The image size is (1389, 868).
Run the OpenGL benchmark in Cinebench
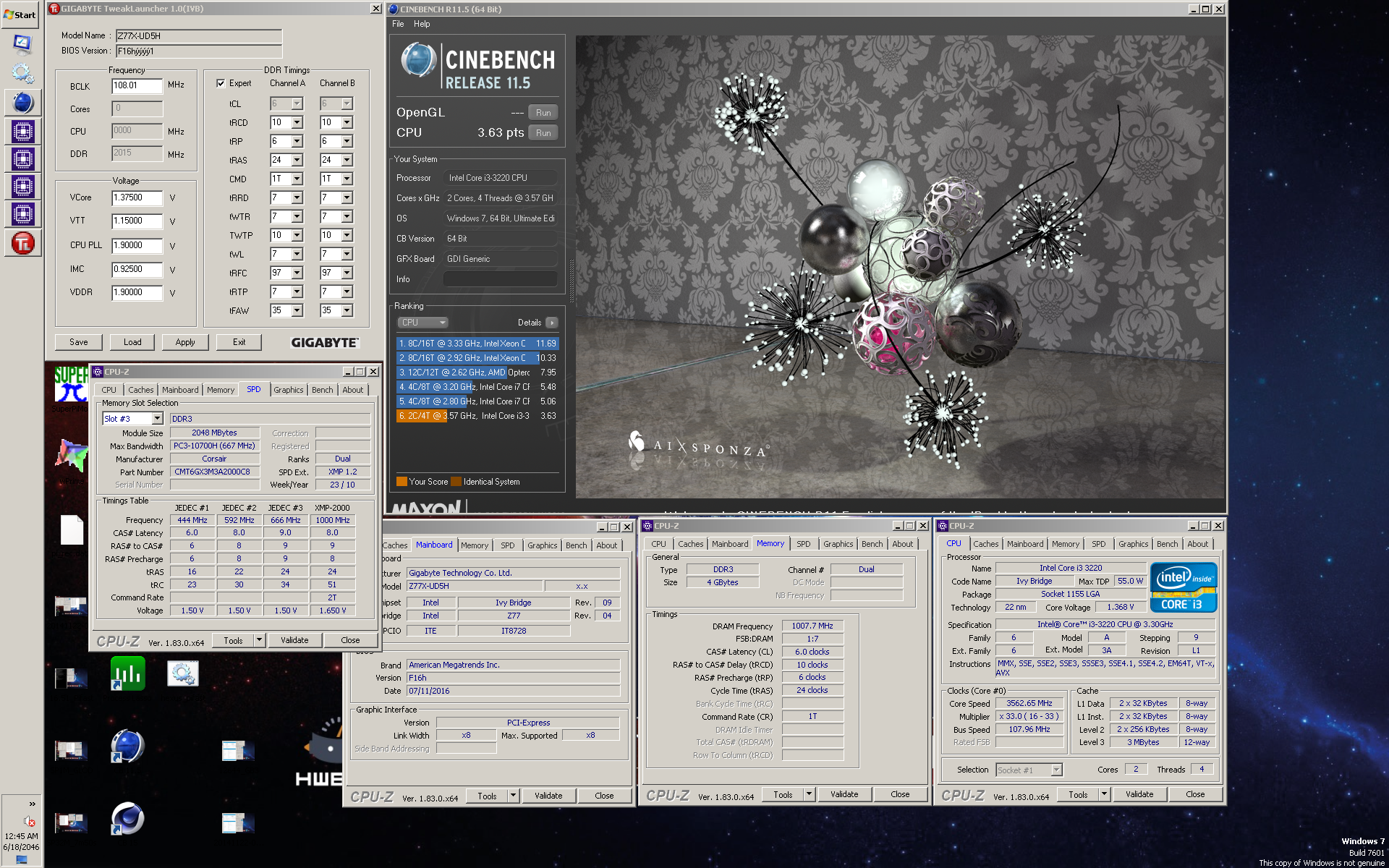(x=543, y=112)
